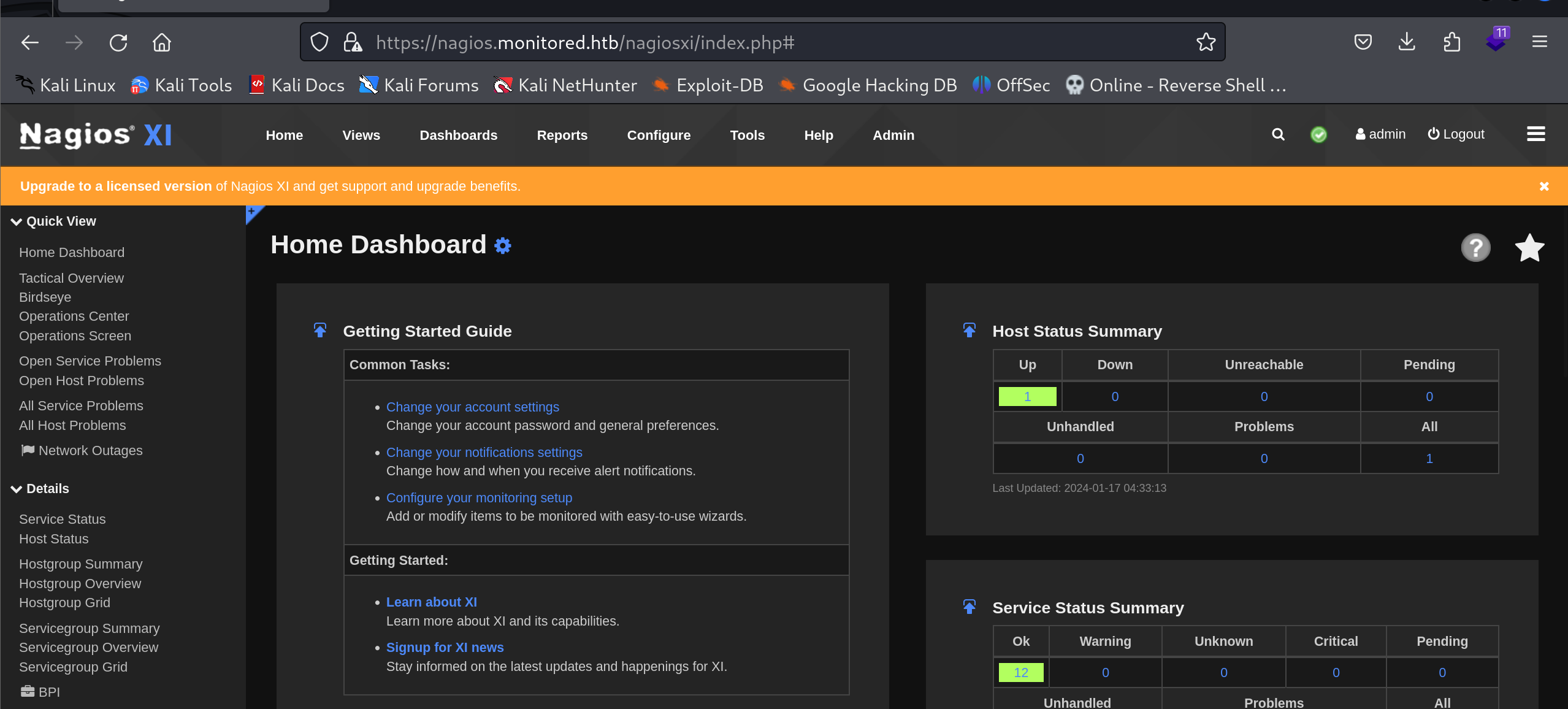1568x709 pixels.
Task: Click the white favorite star icon
Action: (x=1529, y=248)
